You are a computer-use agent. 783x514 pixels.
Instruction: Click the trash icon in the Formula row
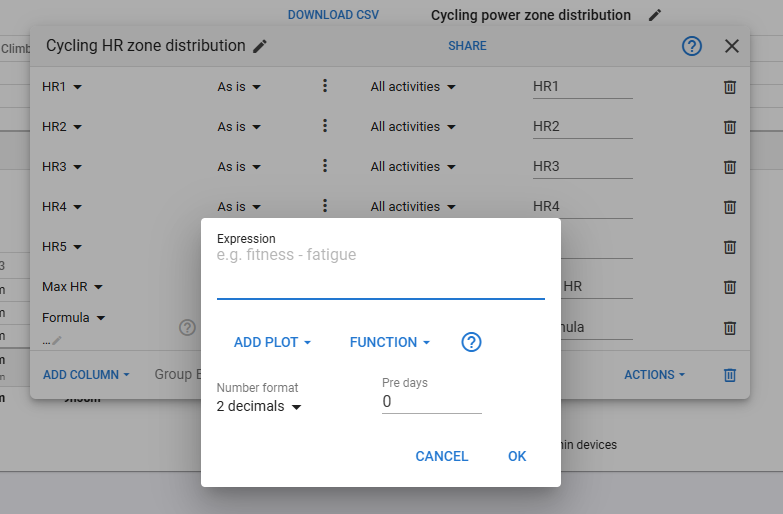tap(730, 327)
